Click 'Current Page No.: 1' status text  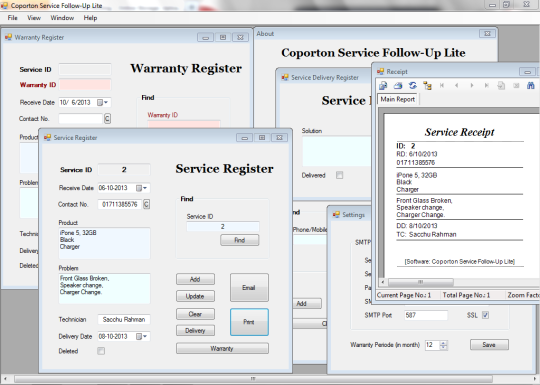pos(404,295)
